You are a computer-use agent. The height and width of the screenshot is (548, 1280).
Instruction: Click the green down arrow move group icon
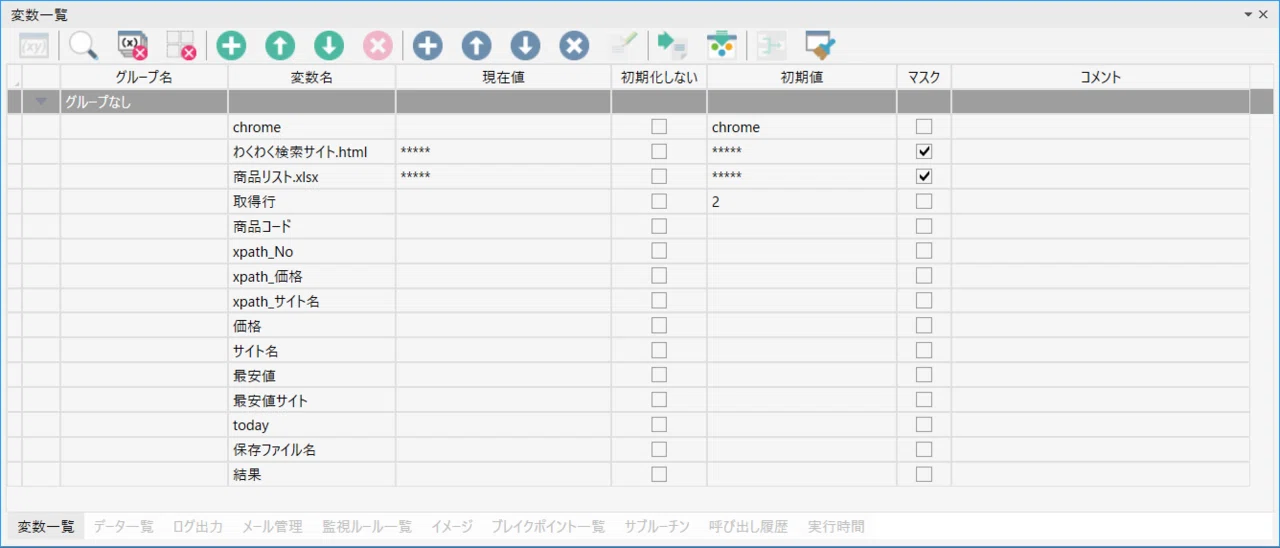(x=329, y=45)
